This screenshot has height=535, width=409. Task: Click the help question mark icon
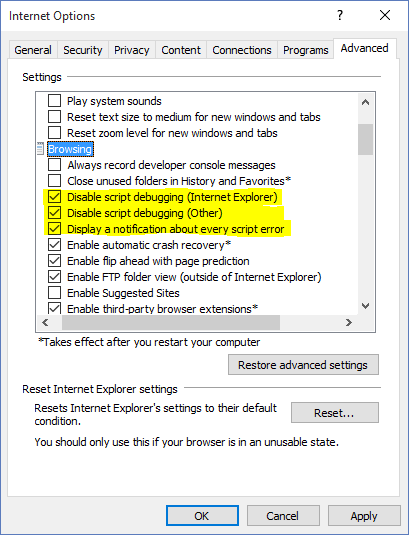pyautogui.click(x=340, y=15)
